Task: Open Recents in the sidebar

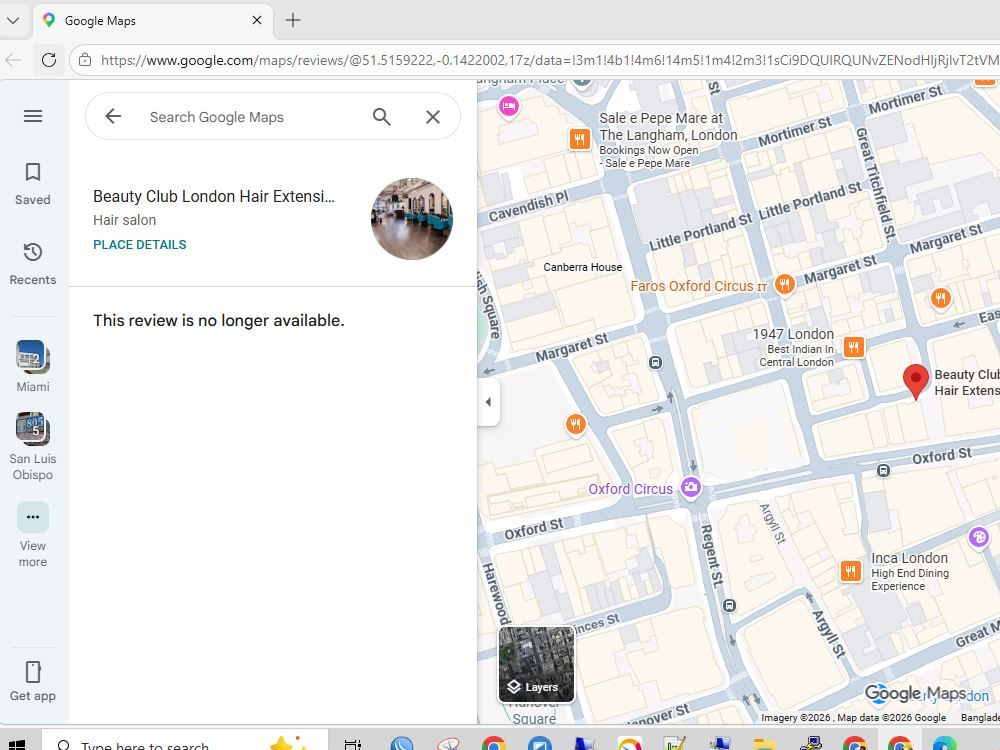Action: (33, 264)
